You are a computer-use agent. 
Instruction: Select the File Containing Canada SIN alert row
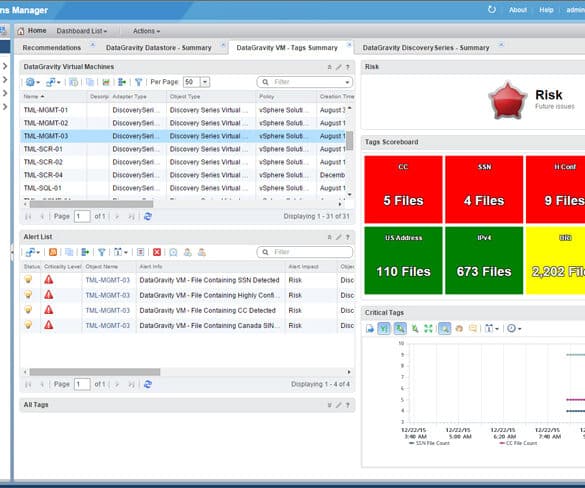188,326
